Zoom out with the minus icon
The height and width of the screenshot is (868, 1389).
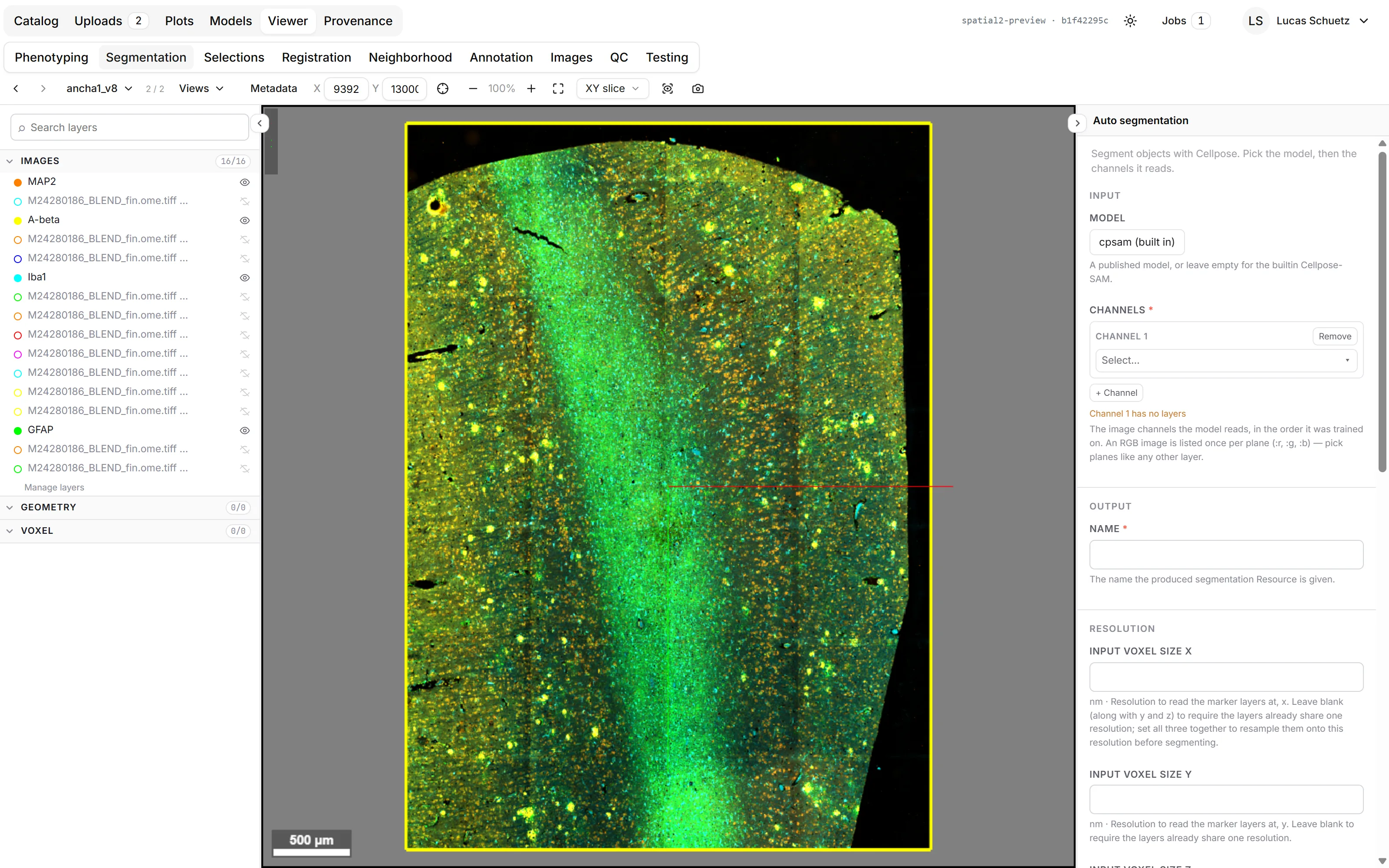[473, 89]
